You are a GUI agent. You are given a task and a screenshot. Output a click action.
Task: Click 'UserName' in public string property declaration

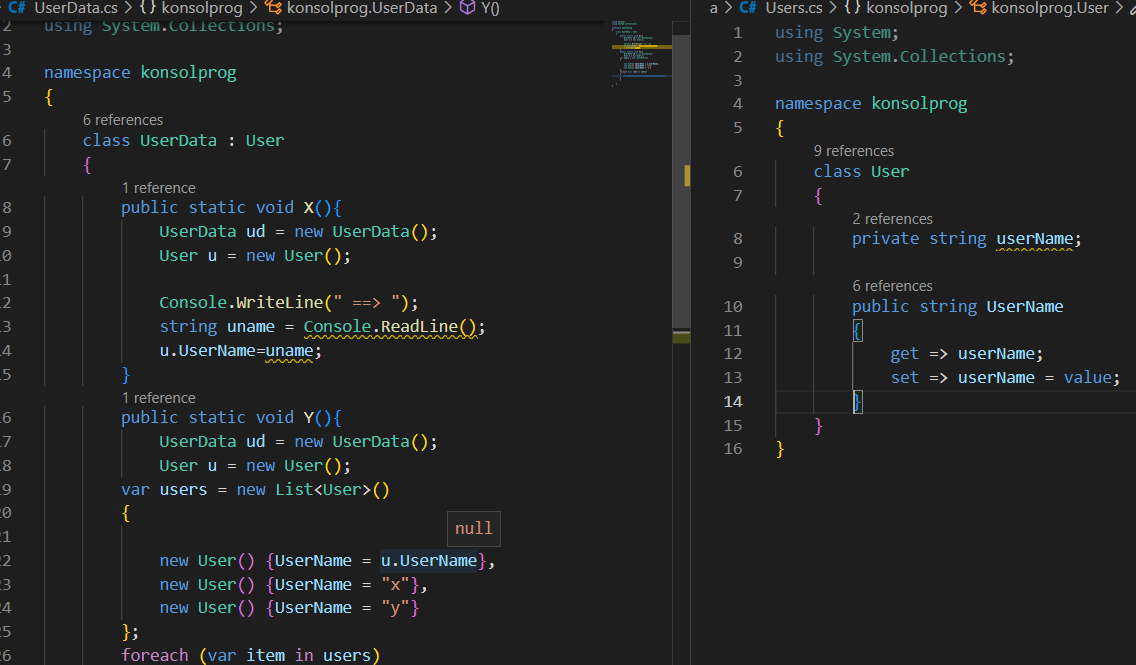click(1025, 306)
